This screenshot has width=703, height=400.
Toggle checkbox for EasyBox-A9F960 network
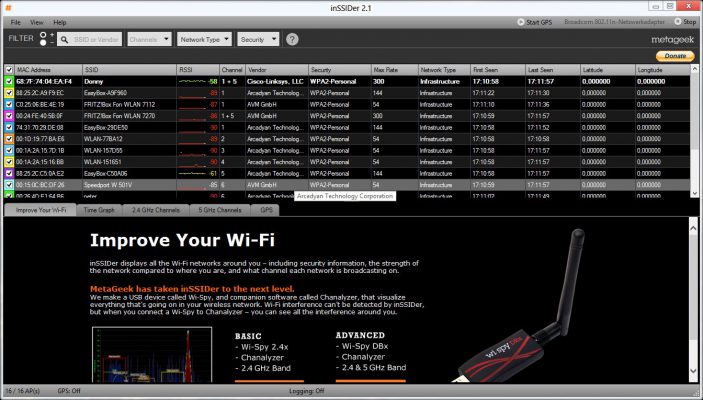pyautogui.click(x=8, y=92)
